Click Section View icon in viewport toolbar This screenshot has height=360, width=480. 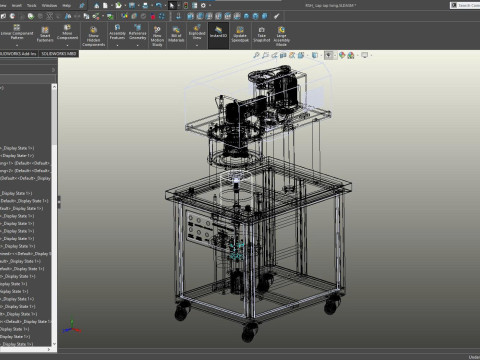tap(283, 55)
